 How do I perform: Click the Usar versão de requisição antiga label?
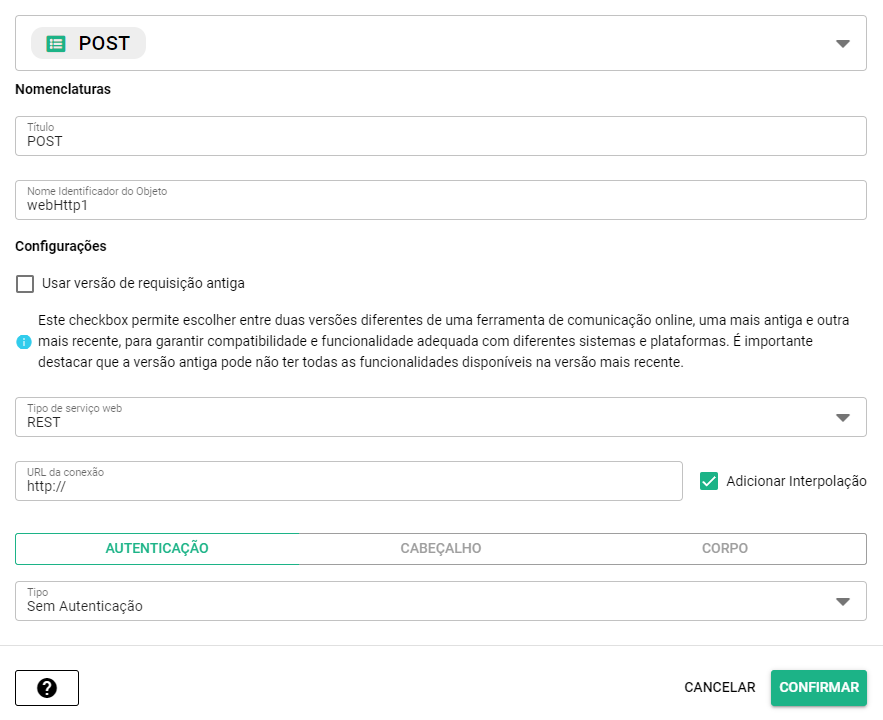click(143, 284)
